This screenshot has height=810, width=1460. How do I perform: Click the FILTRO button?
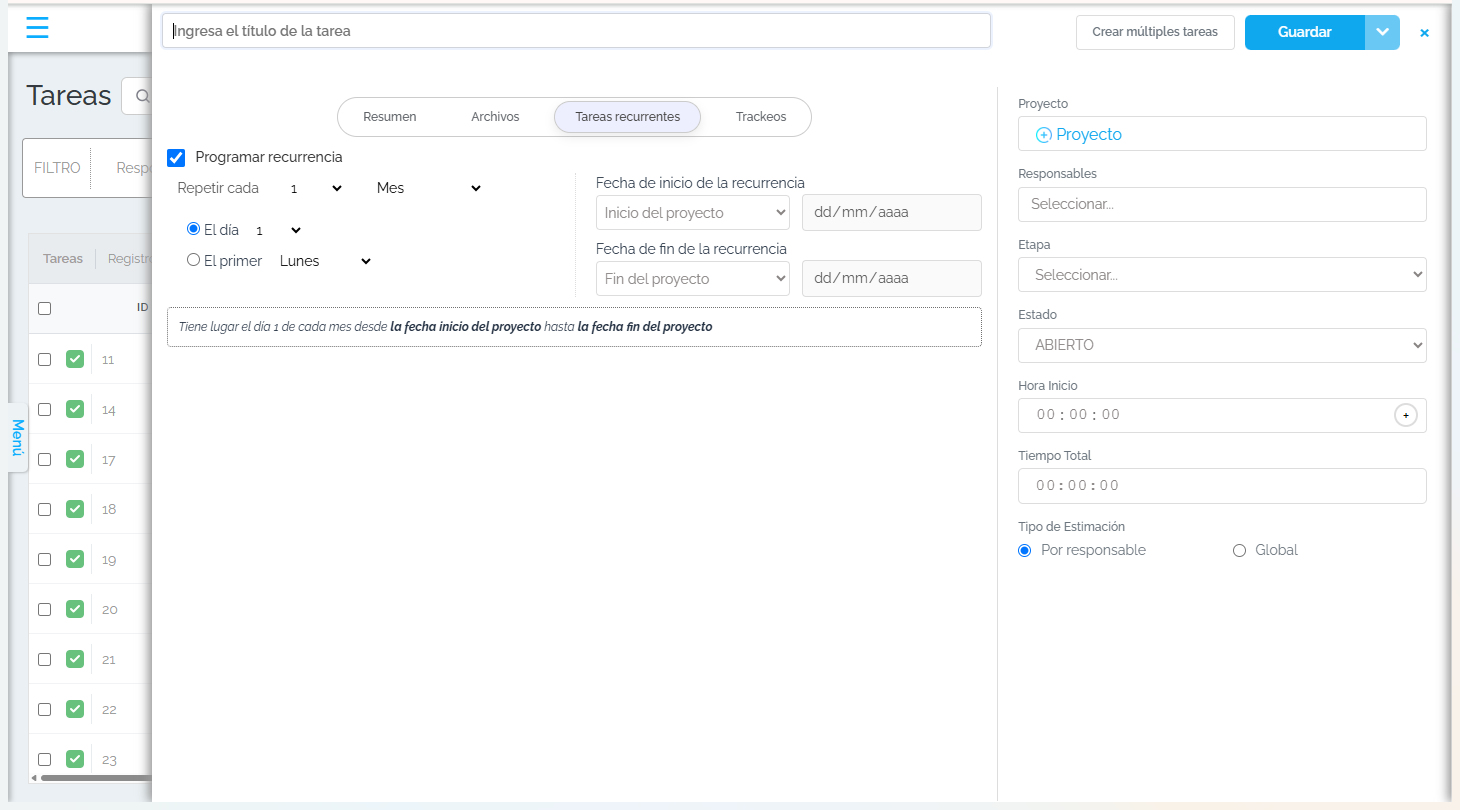click(x=57, y=168)
